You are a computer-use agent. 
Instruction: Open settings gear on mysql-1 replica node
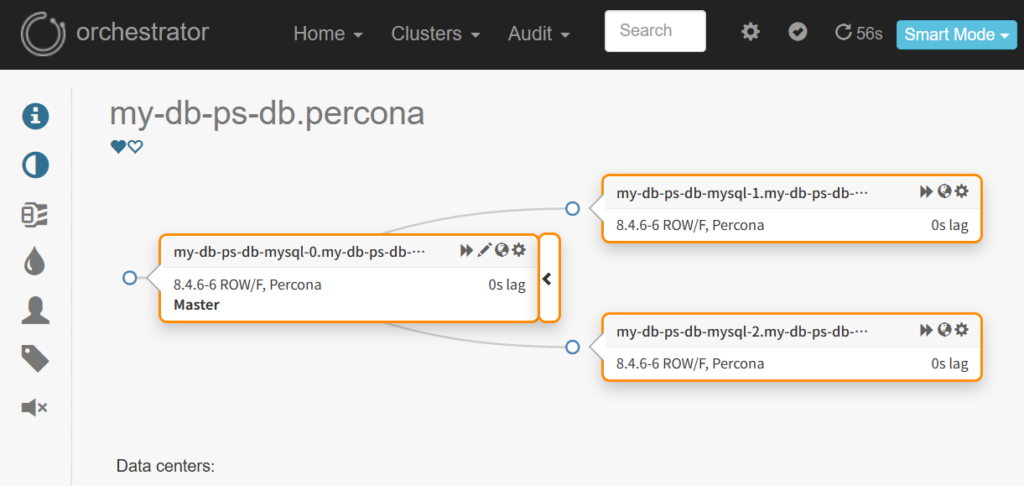click(962, 191)
